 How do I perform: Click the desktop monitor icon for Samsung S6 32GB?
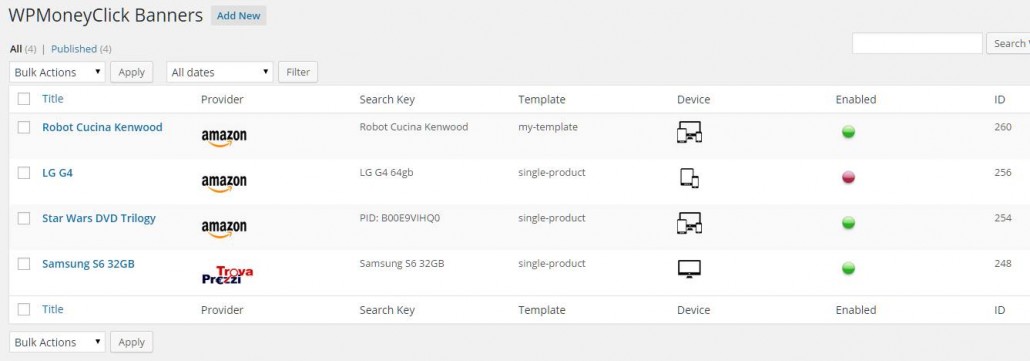pyautogui.click(x=689, y=268)
